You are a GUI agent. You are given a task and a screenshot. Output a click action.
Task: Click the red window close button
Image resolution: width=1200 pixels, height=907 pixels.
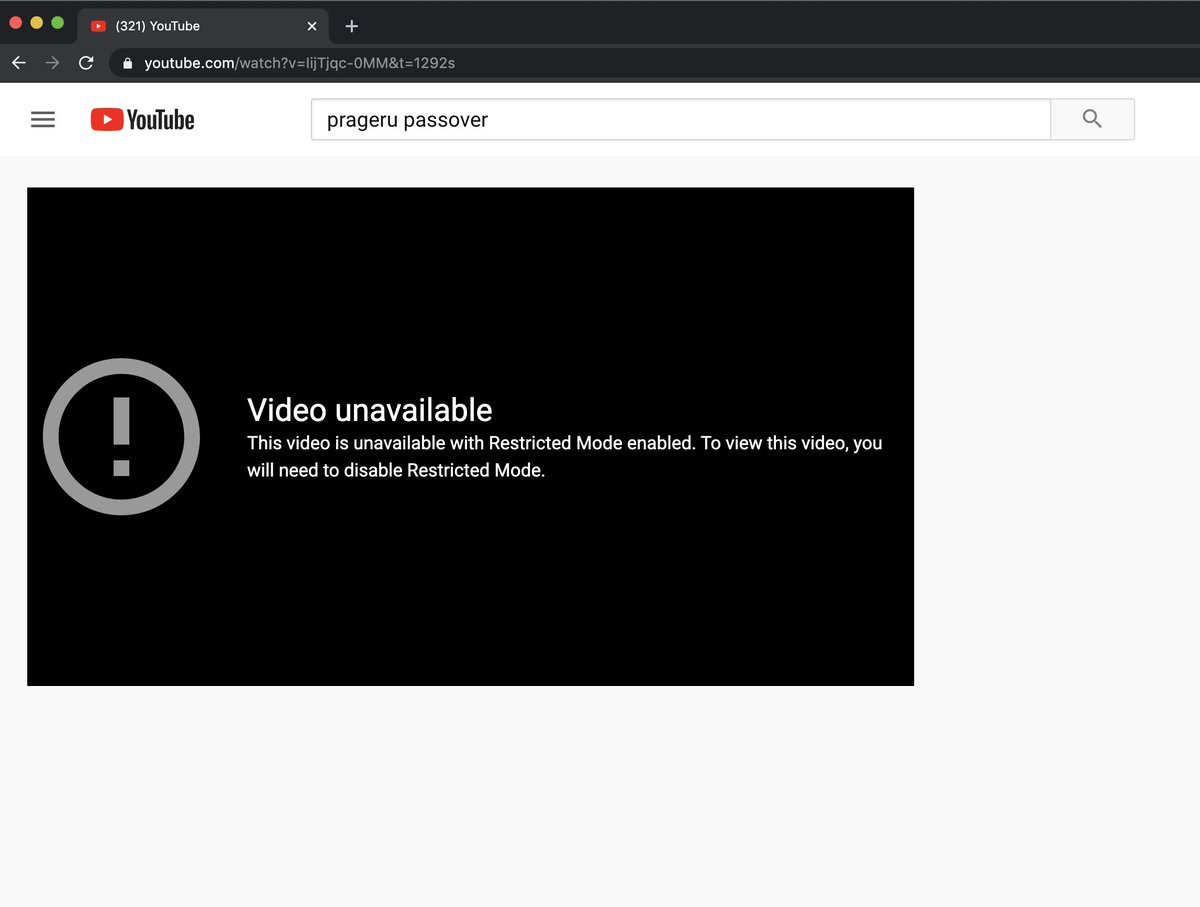point(16,22)
